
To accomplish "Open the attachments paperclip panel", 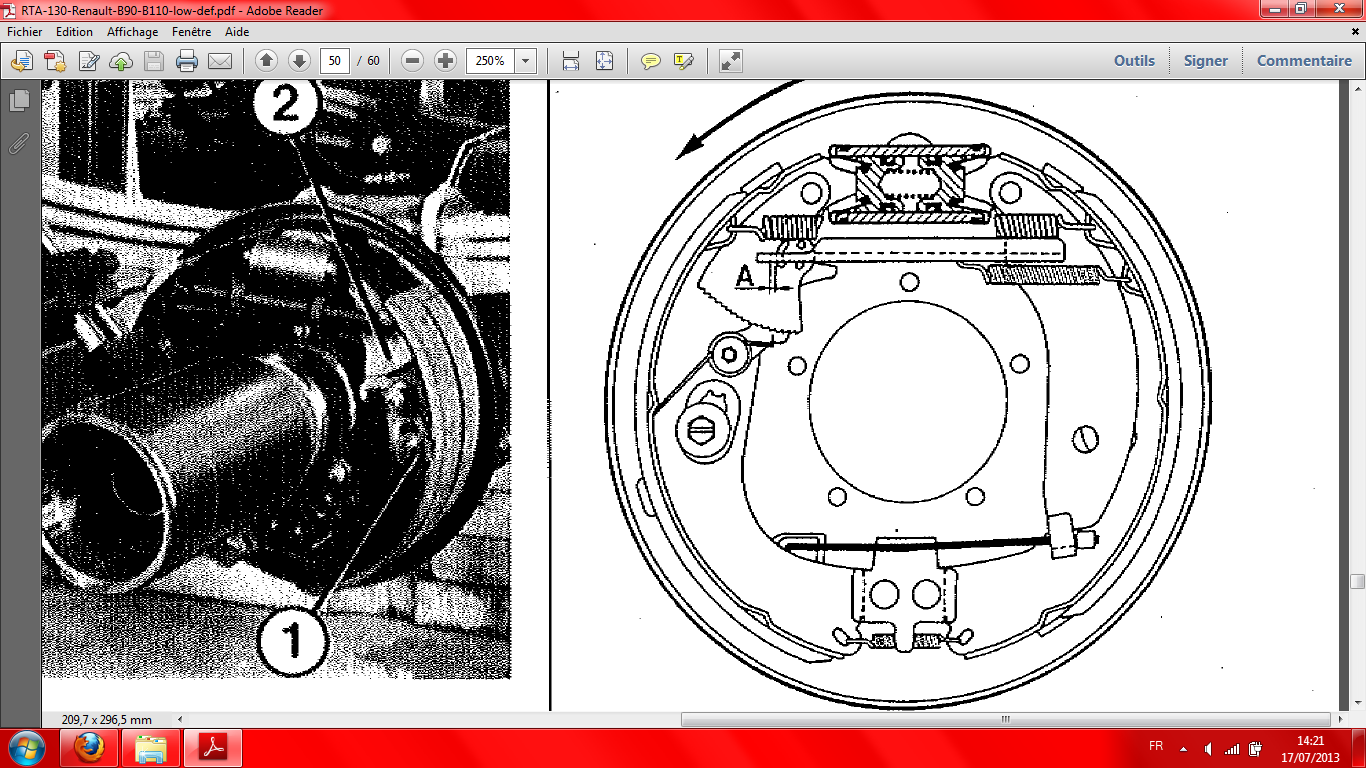I will [x=18, y=143].
